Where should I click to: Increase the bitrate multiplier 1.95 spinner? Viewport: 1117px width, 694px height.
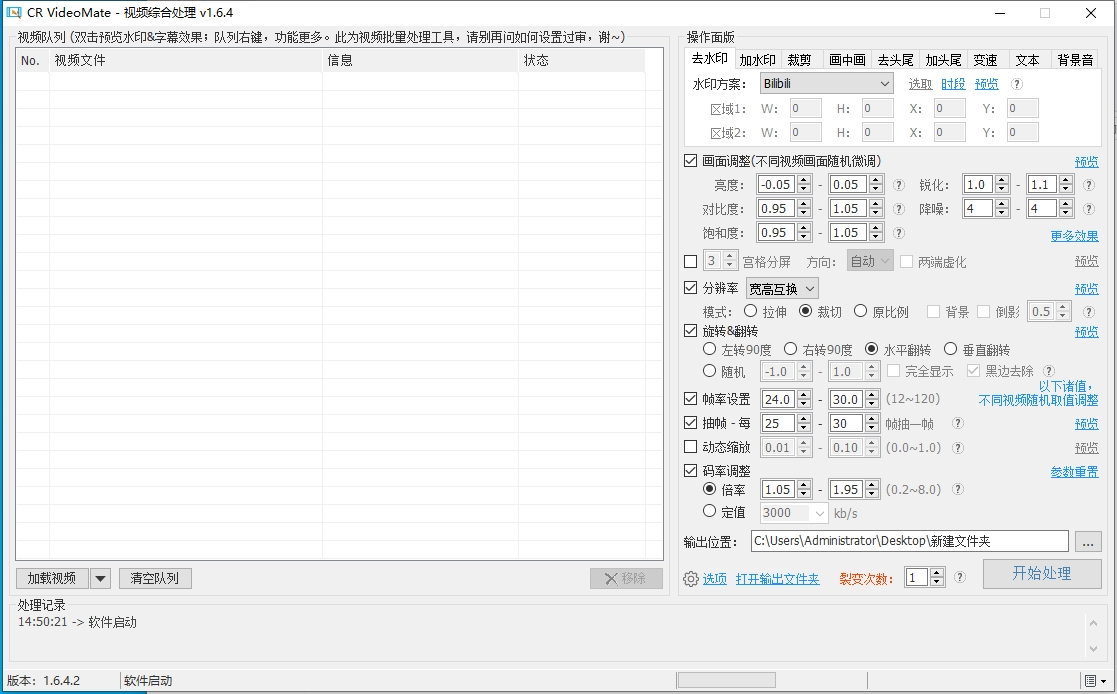click(x=872, y=485)
